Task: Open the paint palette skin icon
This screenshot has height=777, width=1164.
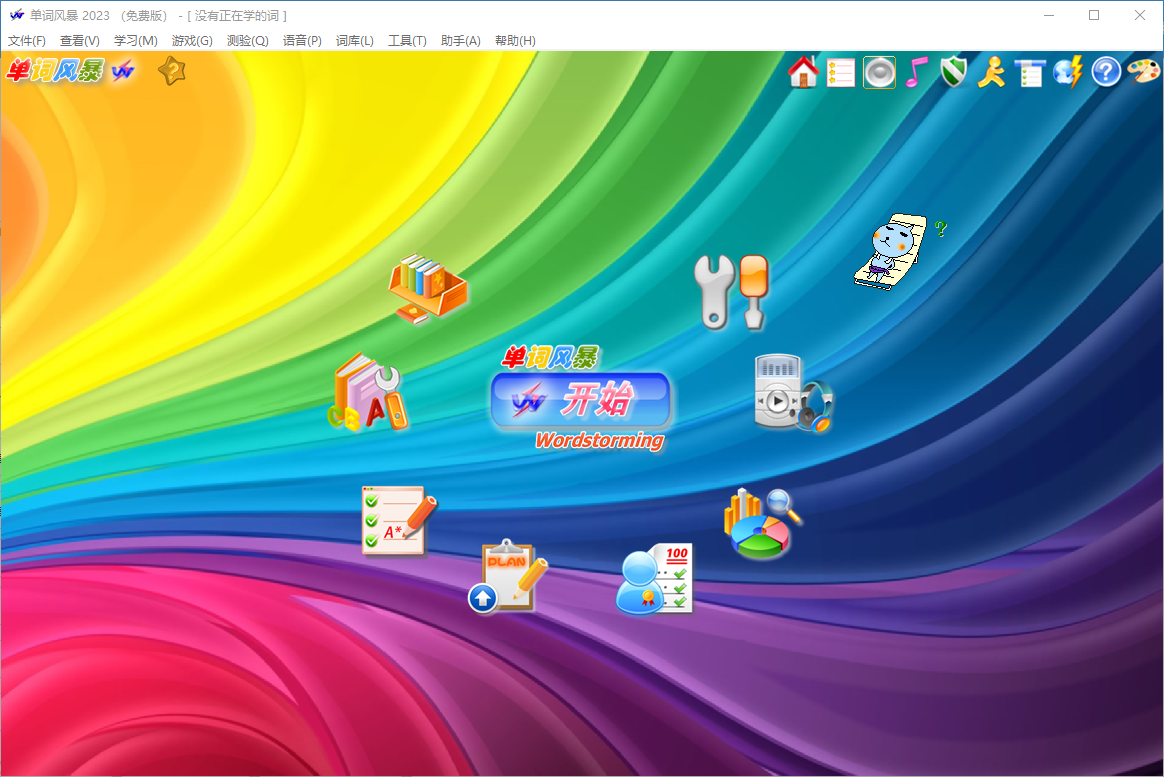Action: click(x=1143, y=72)
